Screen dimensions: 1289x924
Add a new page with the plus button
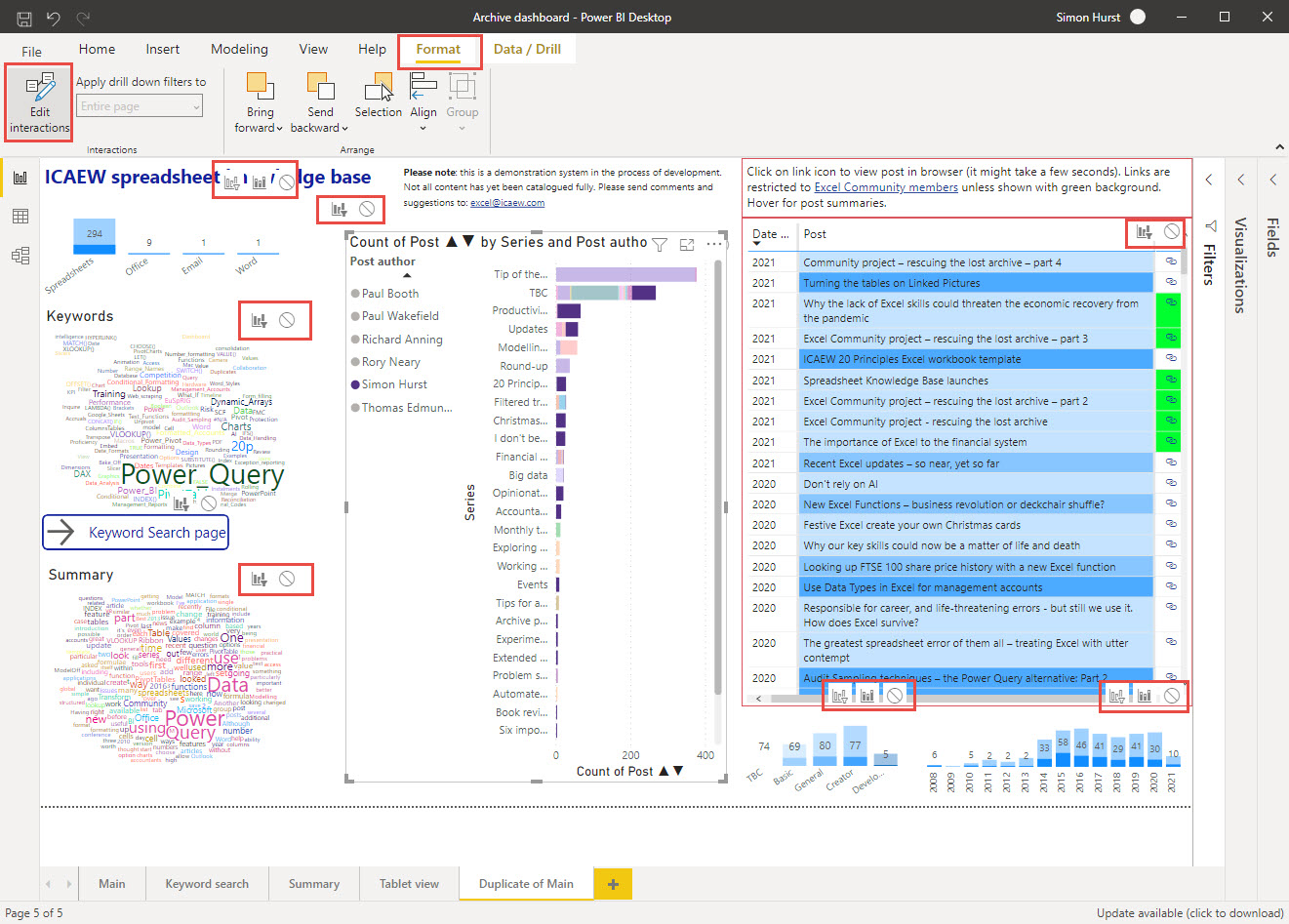click(x=613, y=884)
